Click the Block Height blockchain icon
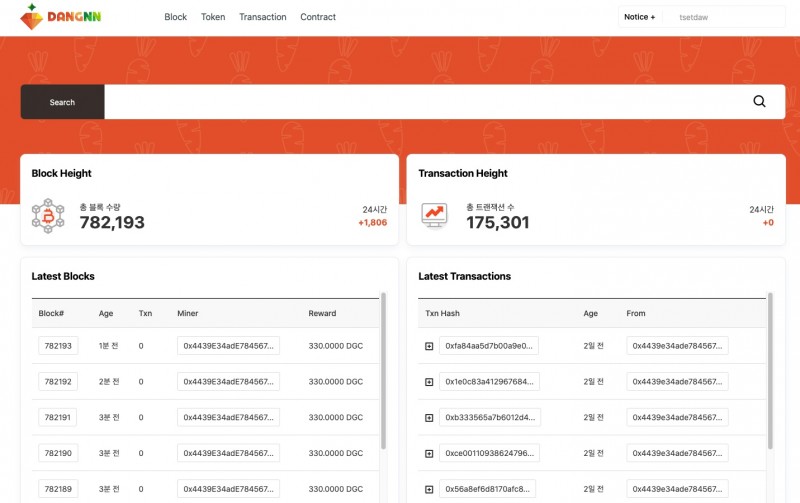 [48, 215]
